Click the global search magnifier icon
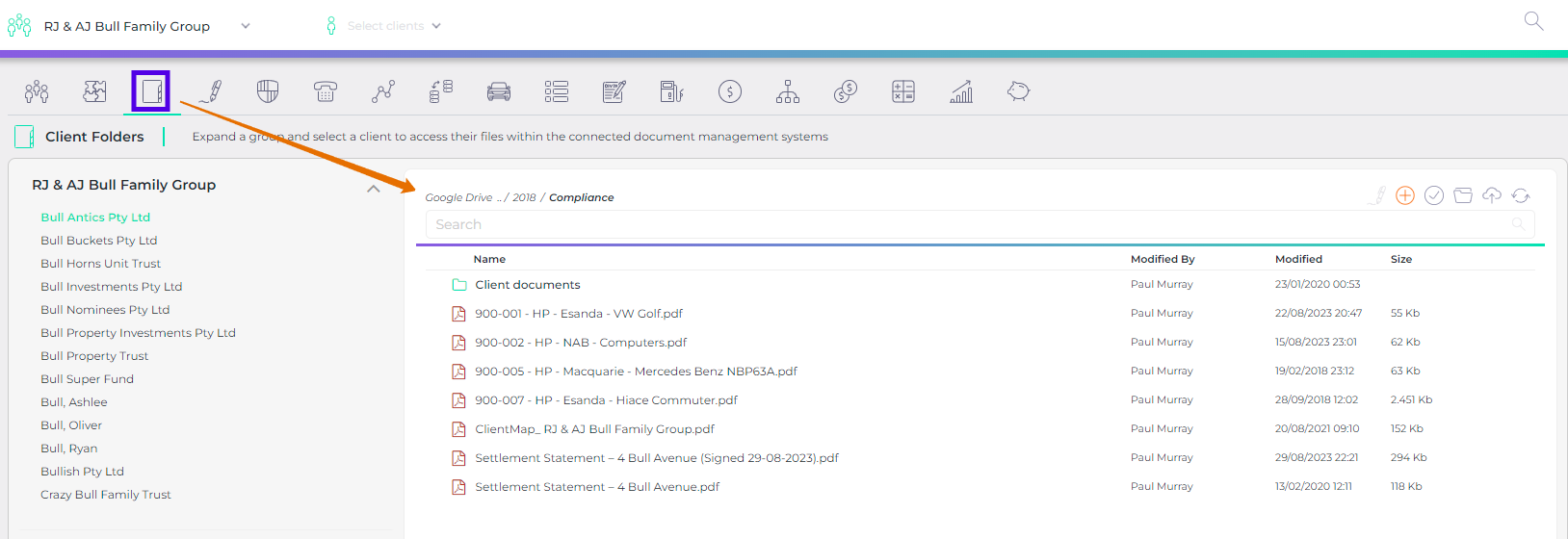The width and height of the screenshot is (1568, 539). pyautogui.click(x=1534, y=21)
